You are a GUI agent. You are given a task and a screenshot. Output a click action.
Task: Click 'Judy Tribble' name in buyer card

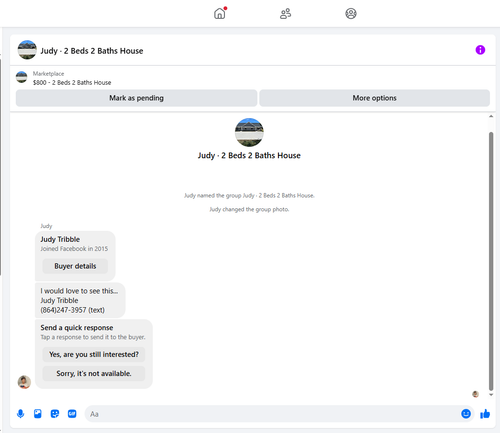pos(60,239)
